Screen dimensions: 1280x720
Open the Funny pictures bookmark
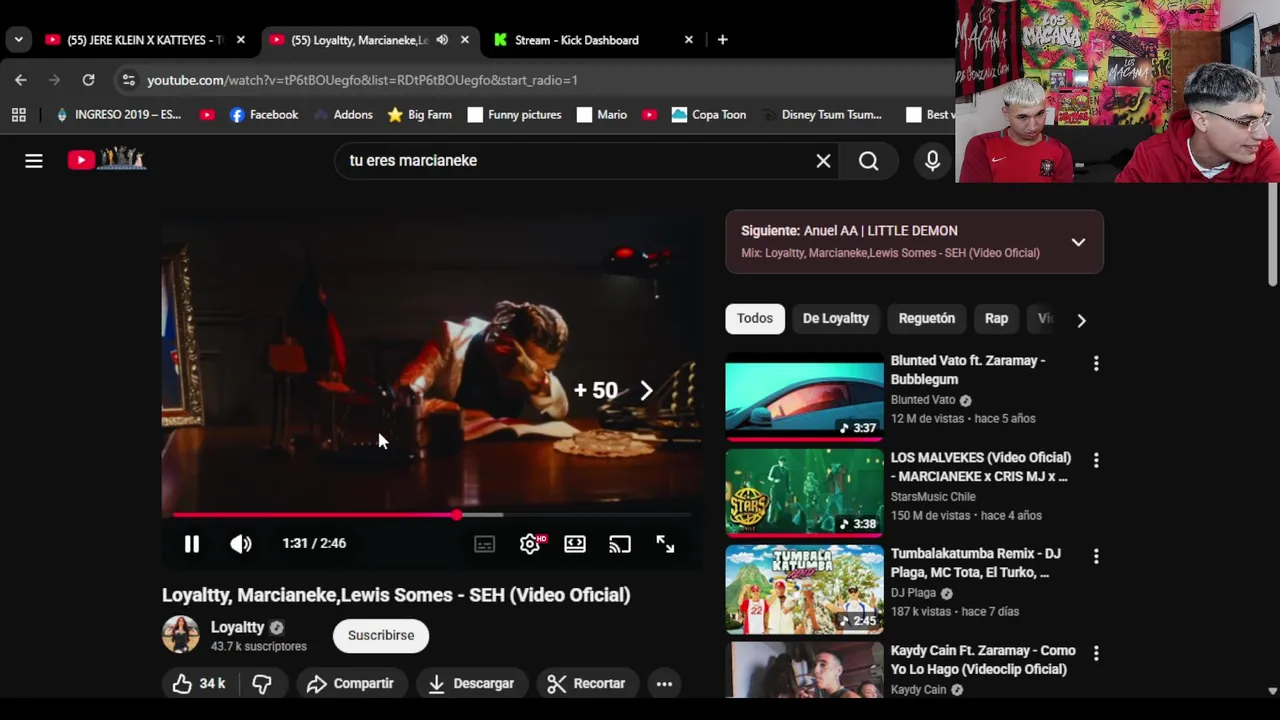pyautogui.click(x=514, y=115)
